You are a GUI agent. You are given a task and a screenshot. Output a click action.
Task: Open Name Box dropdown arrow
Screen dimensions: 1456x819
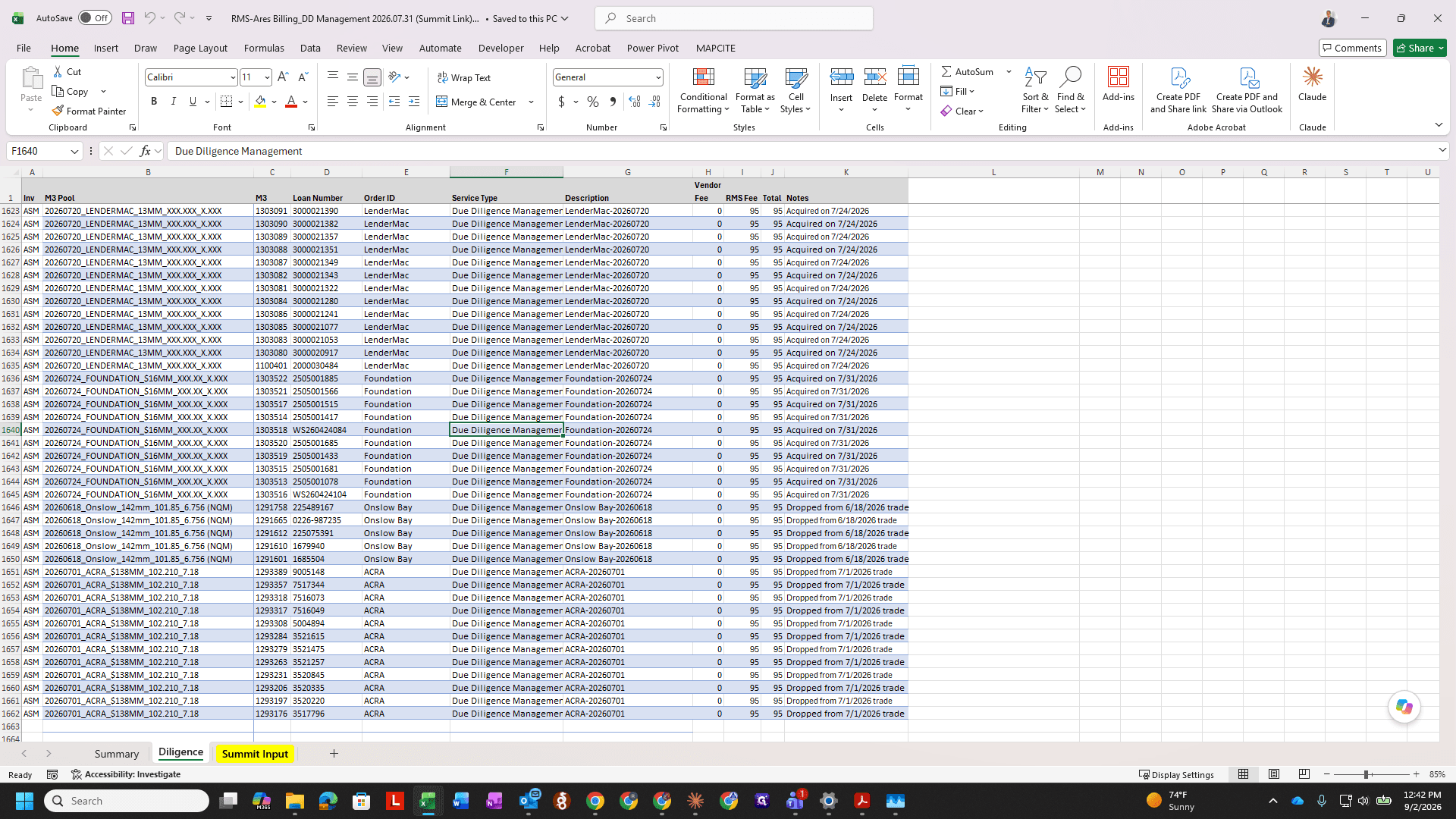point(74,151)
